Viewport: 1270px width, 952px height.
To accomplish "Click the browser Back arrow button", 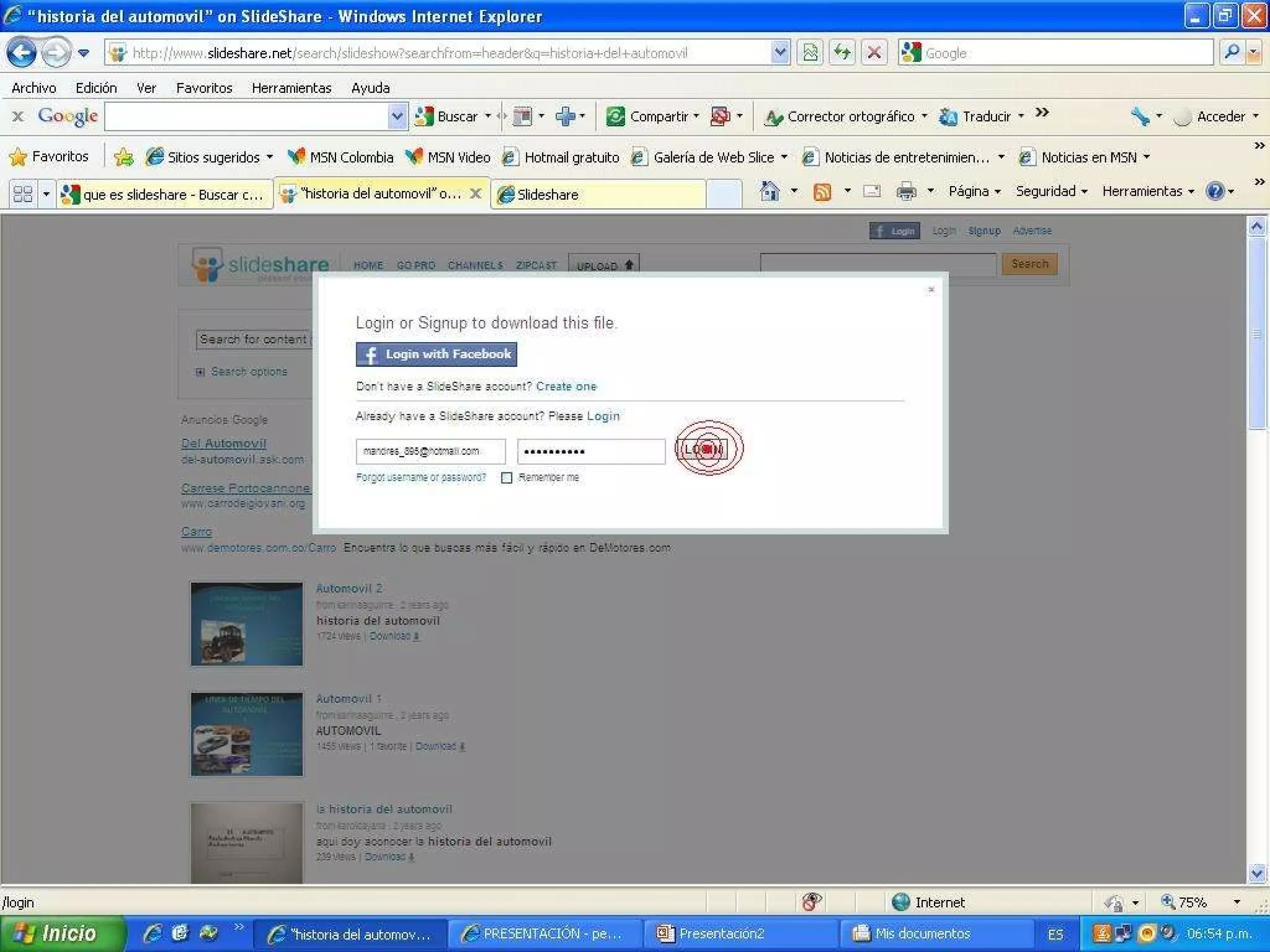I will tap(21, 53).
